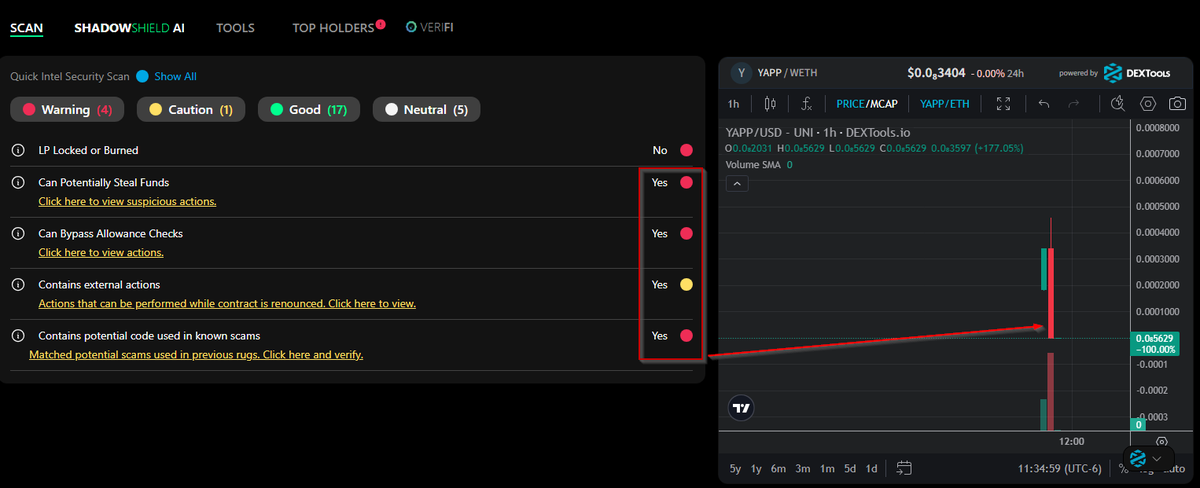Open the SHADOWSHIELD AI tab
Viewport: 1200px width, 488px height.
click(129, 28)
